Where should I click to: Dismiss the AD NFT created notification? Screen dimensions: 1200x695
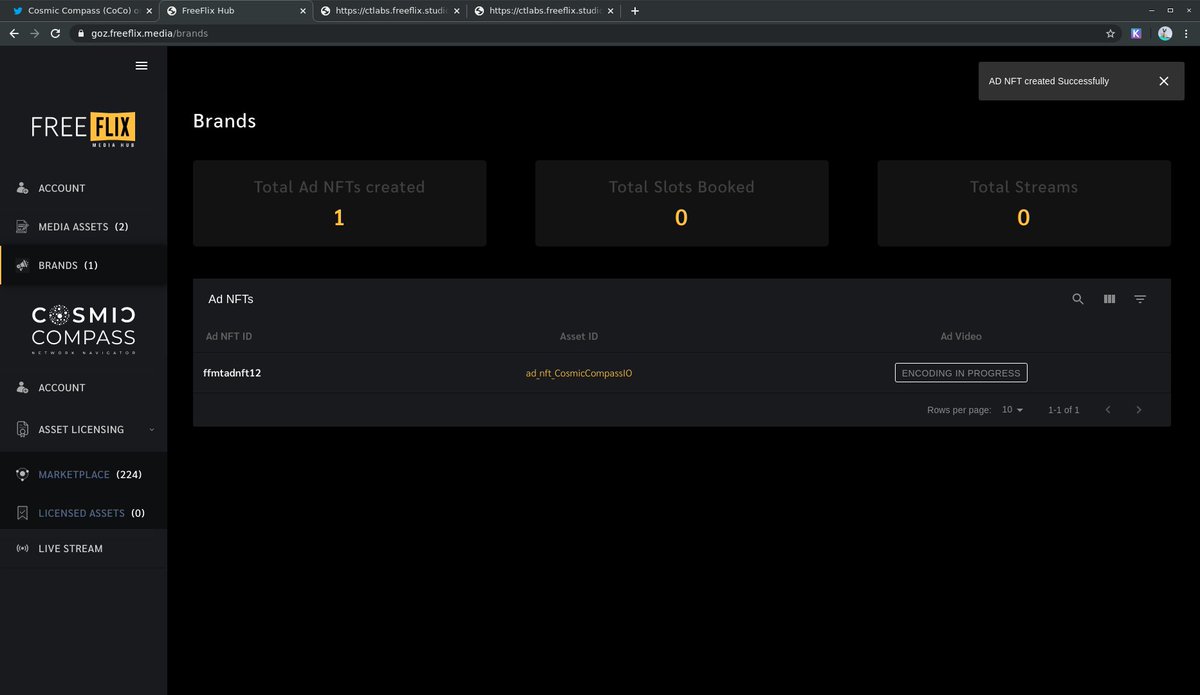(x=1164, y=81)
